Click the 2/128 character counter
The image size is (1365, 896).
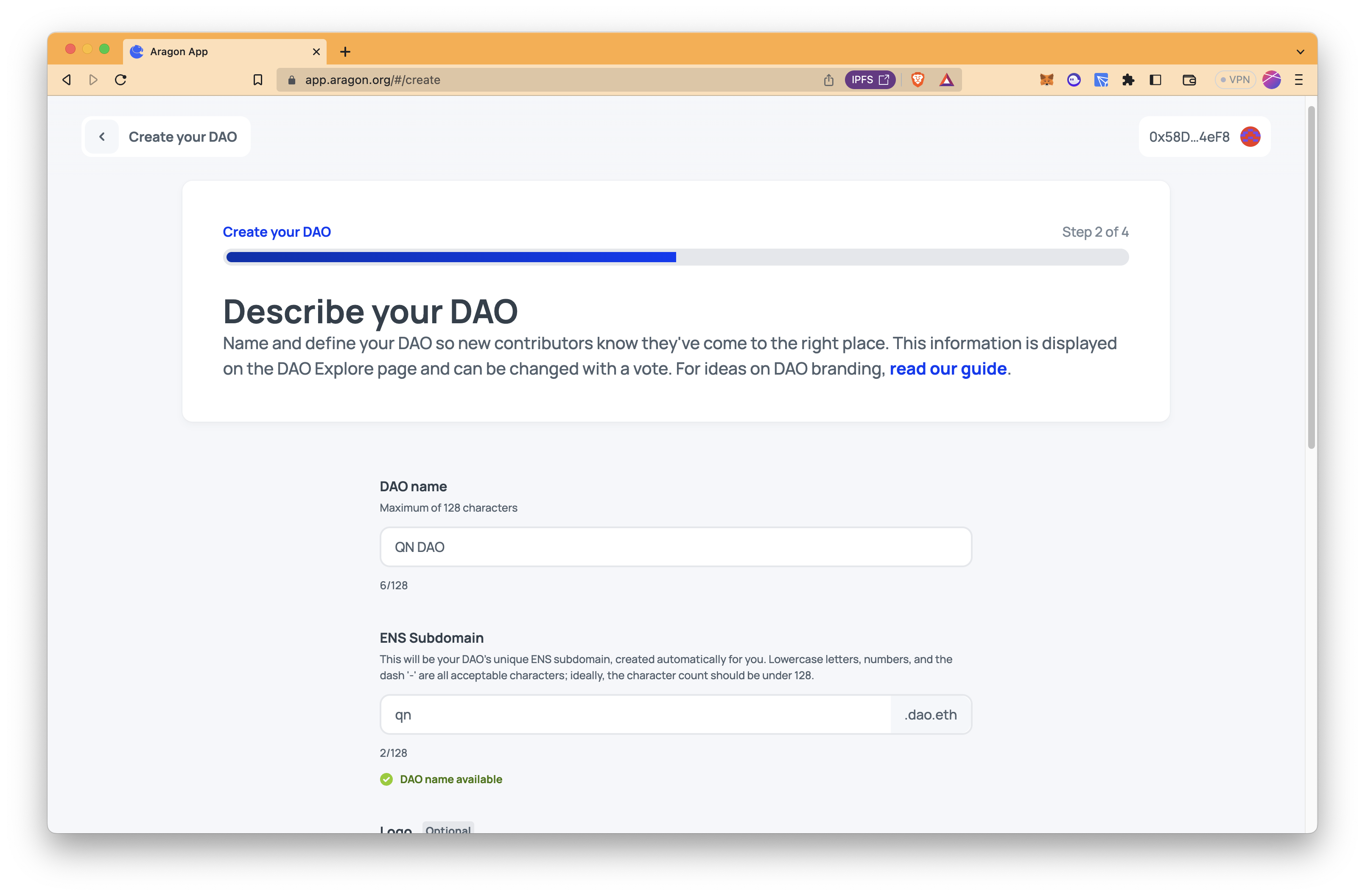(394, 753)
